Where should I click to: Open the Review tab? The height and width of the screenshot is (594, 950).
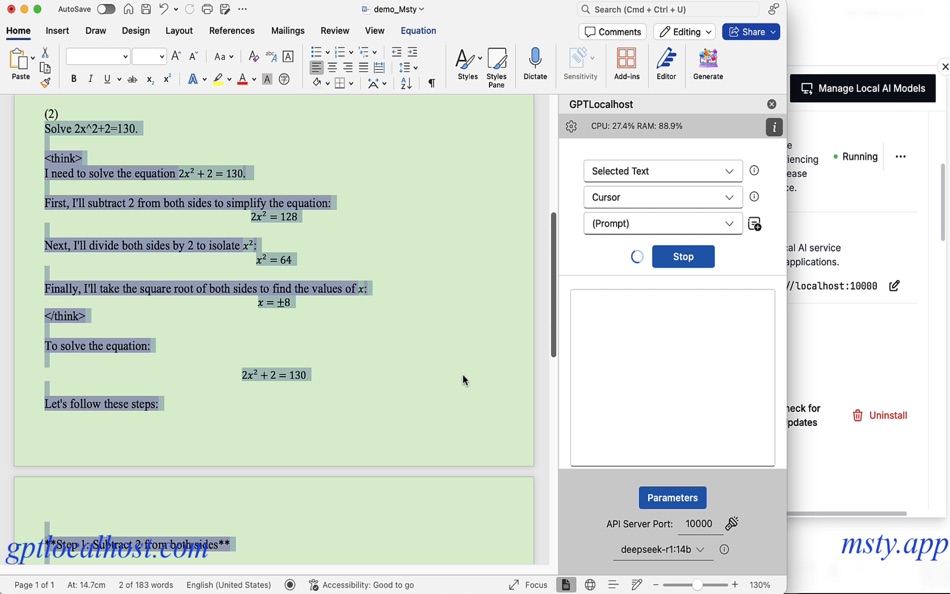click(334, 30)
